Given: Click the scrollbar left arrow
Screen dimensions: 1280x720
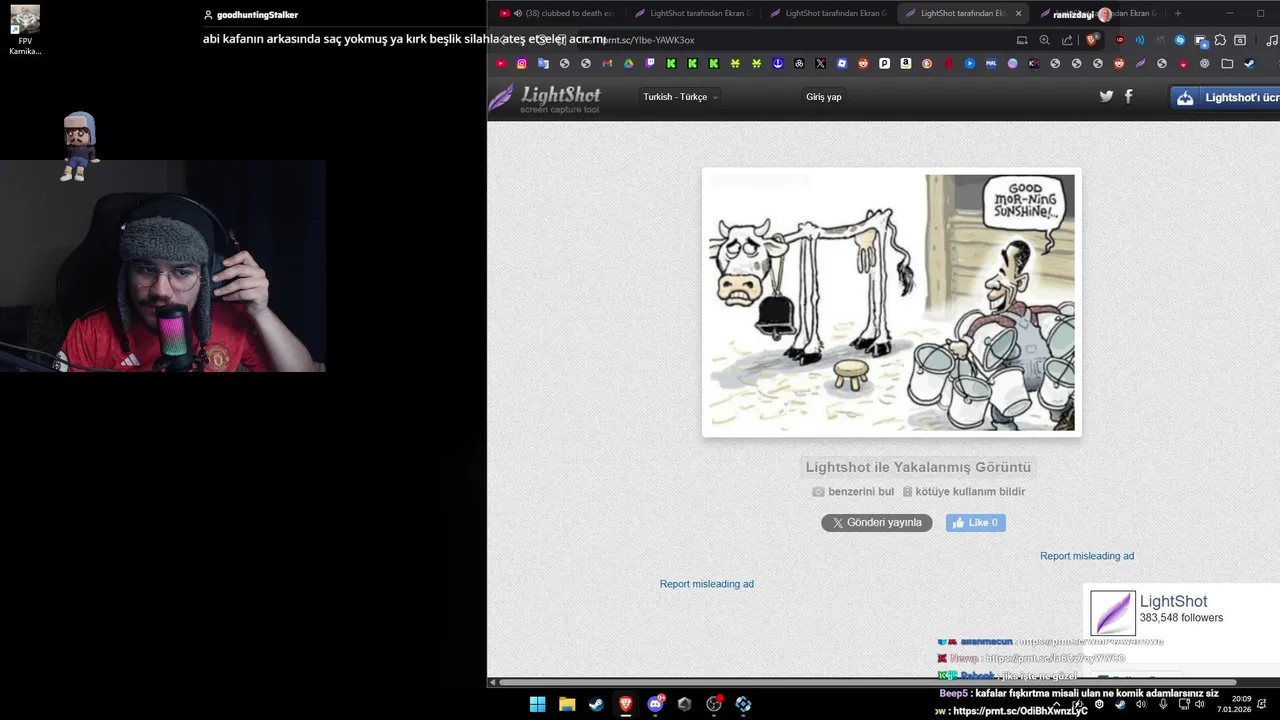Looking at the screenshot, I should pyautogui.click(x=491, y=682).
